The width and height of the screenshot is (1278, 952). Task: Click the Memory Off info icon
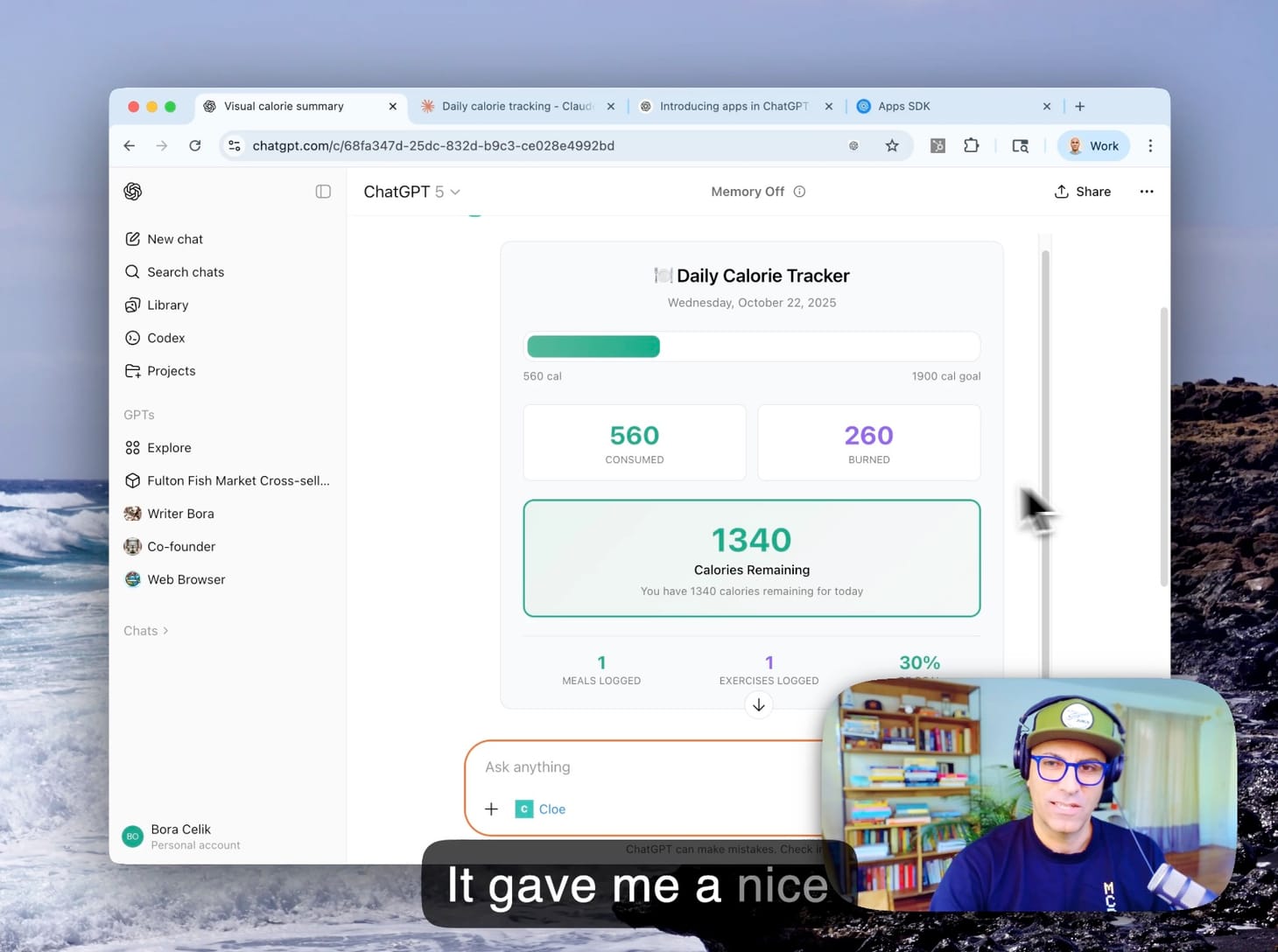[799, 192]
